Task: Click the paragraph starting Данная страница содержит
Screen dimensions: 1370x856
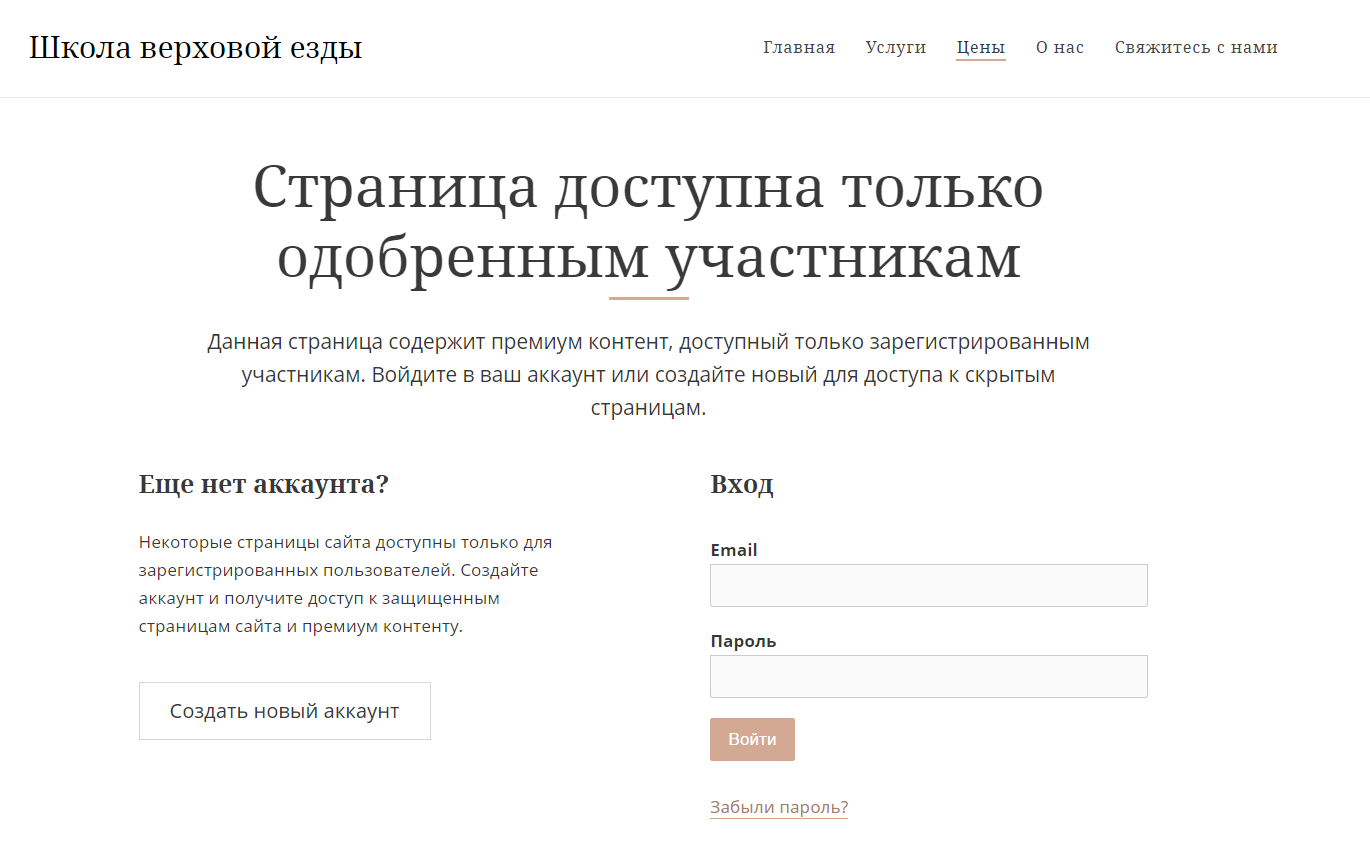Action: 648,375
